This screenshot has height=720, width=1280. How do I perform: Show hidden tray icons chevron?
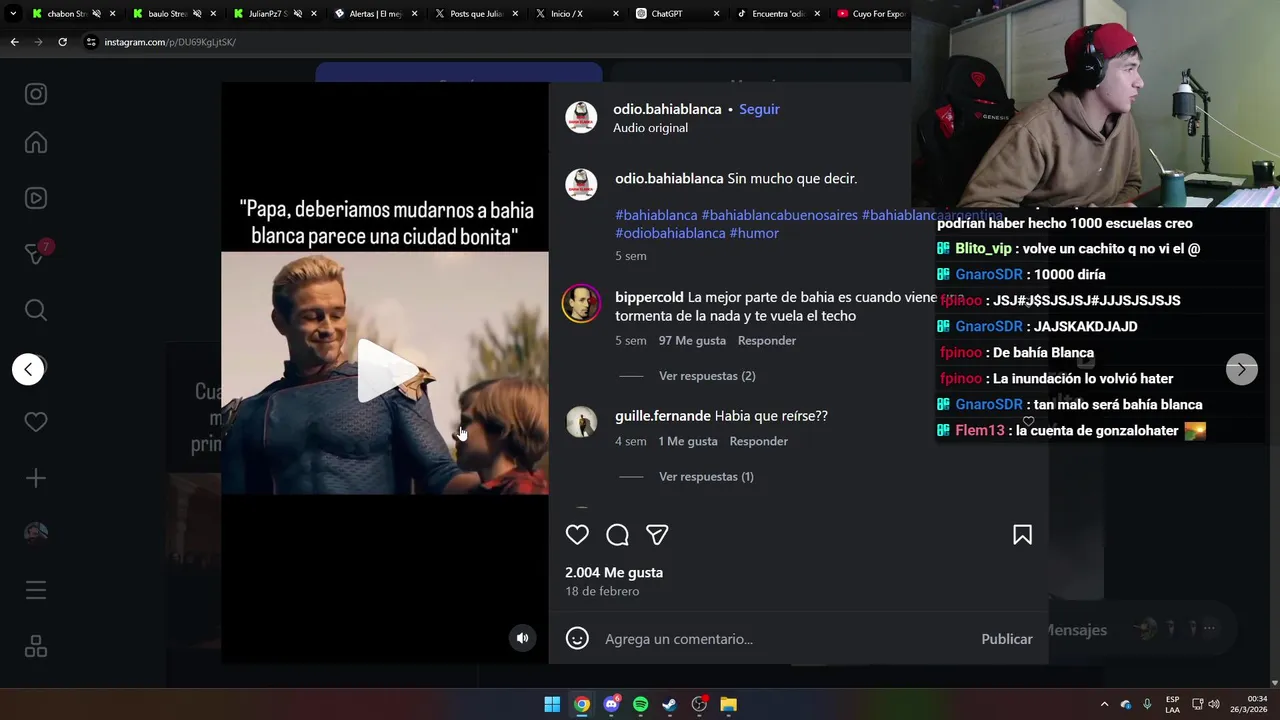[1104, 704]
